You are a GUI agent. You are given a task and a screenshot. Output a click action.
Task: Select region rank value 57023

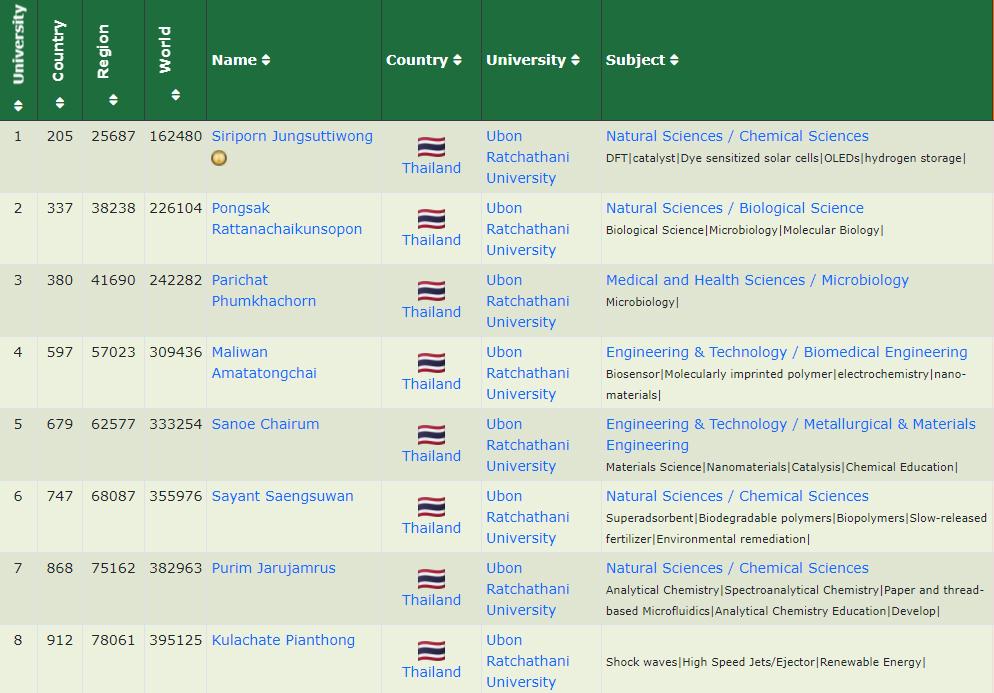(113, 352)
